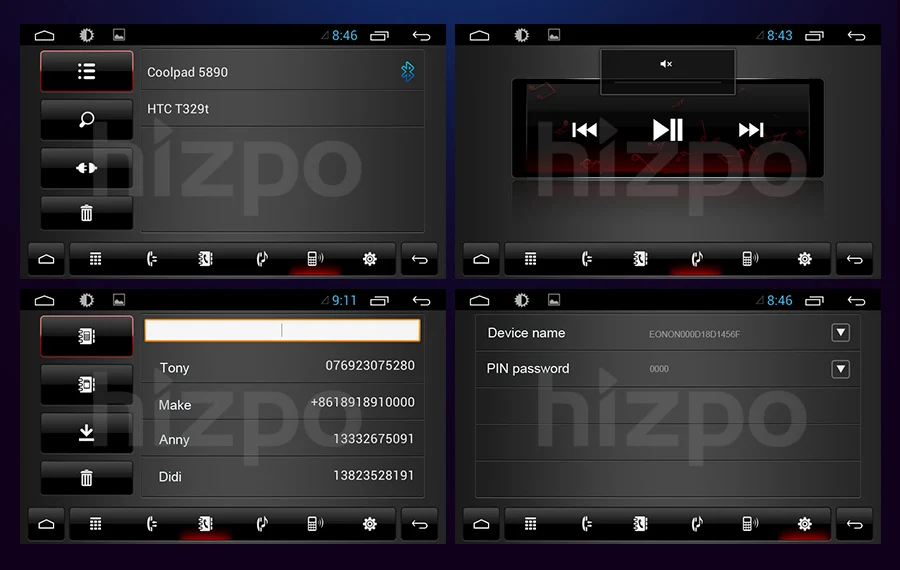Image resolution: width=900 pixels, height=570 pixels.
Task: Click device name value EONON000D18D1456F
Action: tap(695, 334)
